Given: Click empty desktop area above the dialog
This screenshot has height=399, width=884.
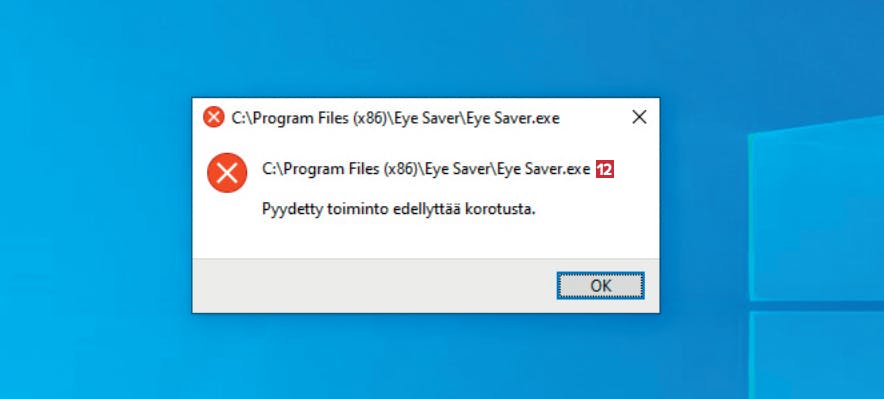Looking at the screenshot, I should click(426, 48).
